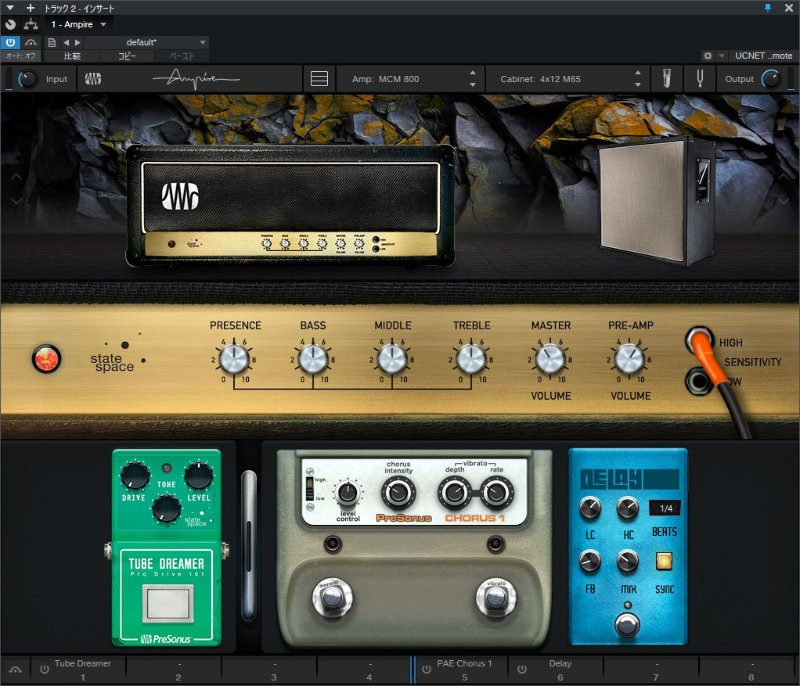Open the settings gear icon
The height and width of the screenshot is (686, 800).
pyautogui.click(x=708, y=56)
